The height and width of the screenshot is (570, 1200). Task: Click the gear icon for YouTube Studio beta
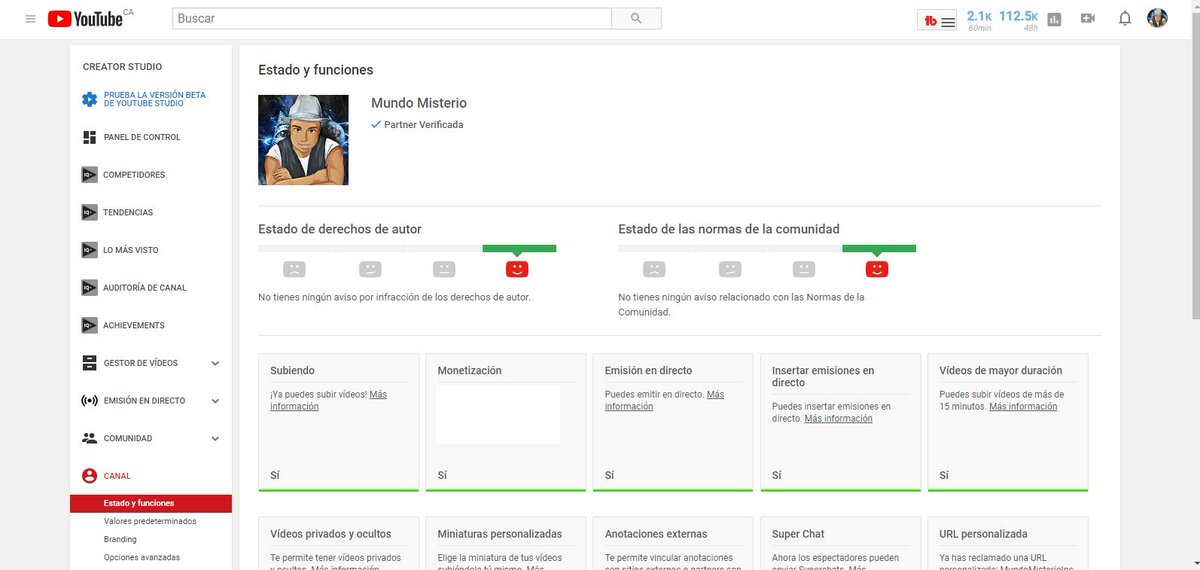tap(90, 99)
